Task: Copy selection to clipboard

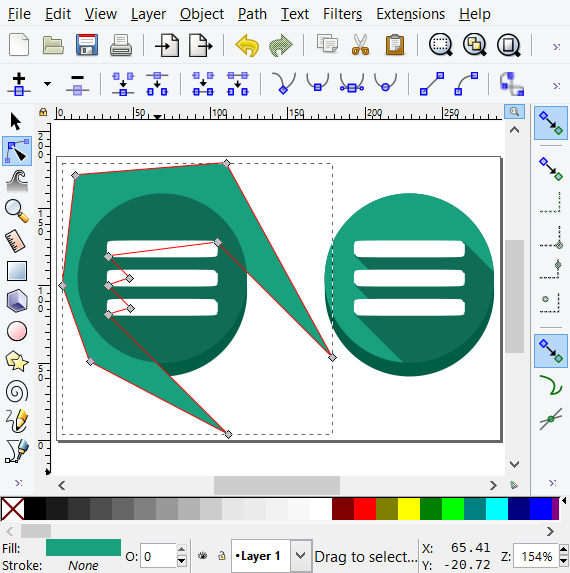Action: [327, 44]
